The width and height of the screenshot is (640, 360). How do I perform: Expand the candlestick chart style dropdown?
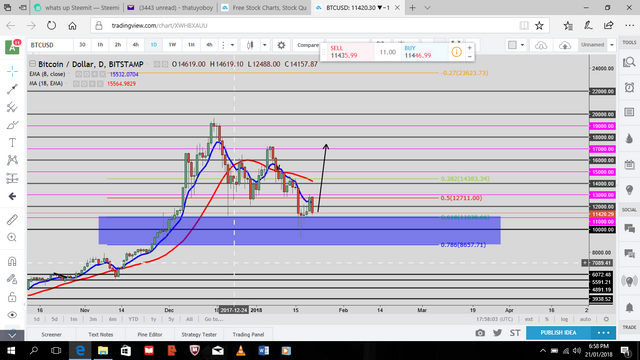pos(264,45)
